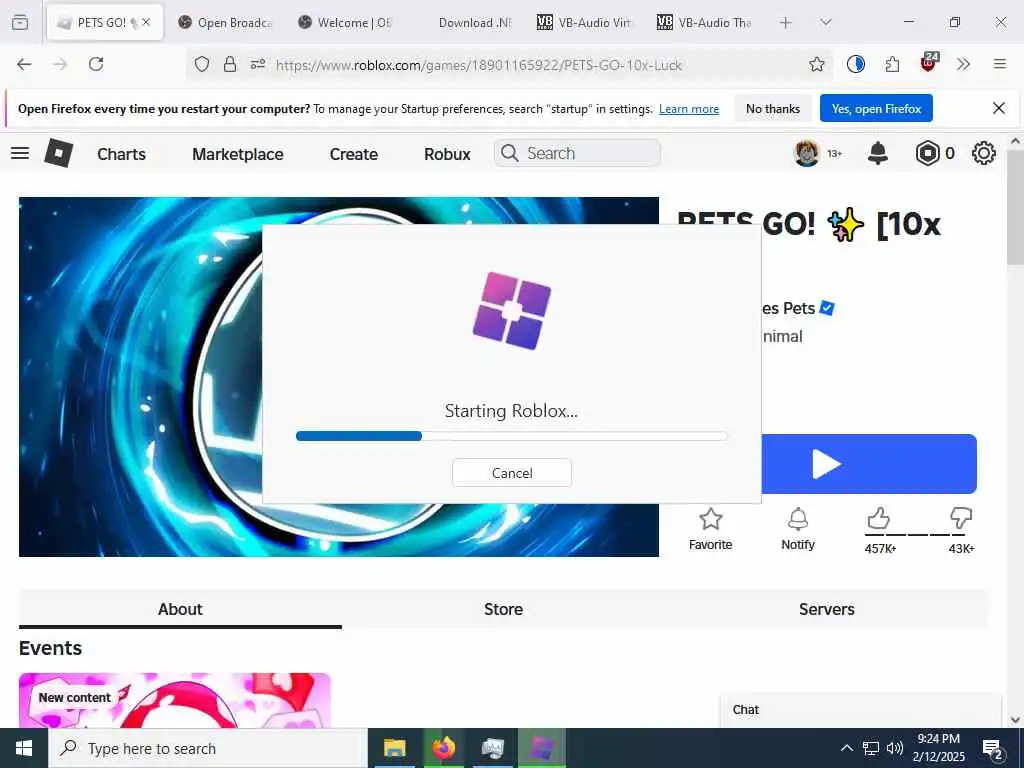1024x768 pixels.
Task: Select the Windows taskbar search box
Action: pyautogui.click(x=208, y=748)
